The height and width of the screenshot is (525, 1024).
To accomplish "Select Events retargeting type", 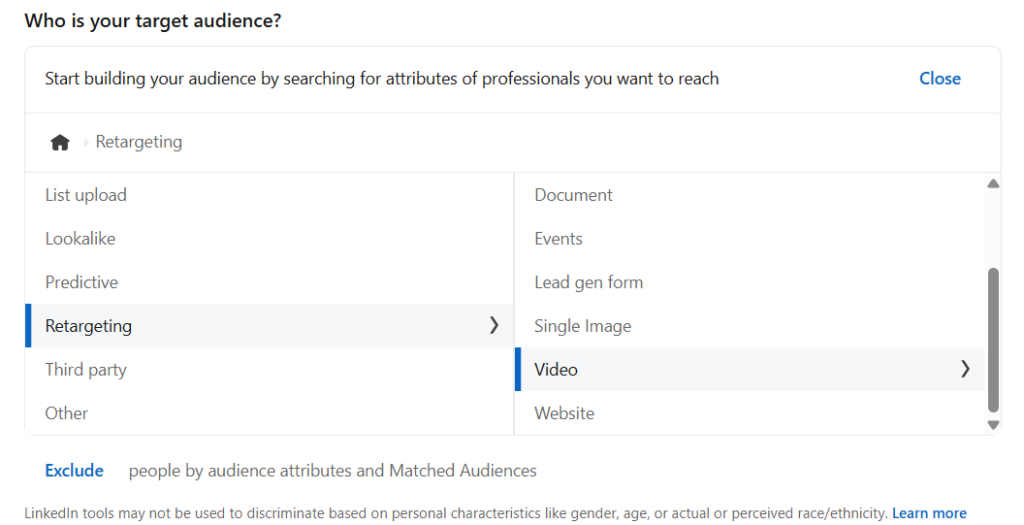I will [750, 238].
